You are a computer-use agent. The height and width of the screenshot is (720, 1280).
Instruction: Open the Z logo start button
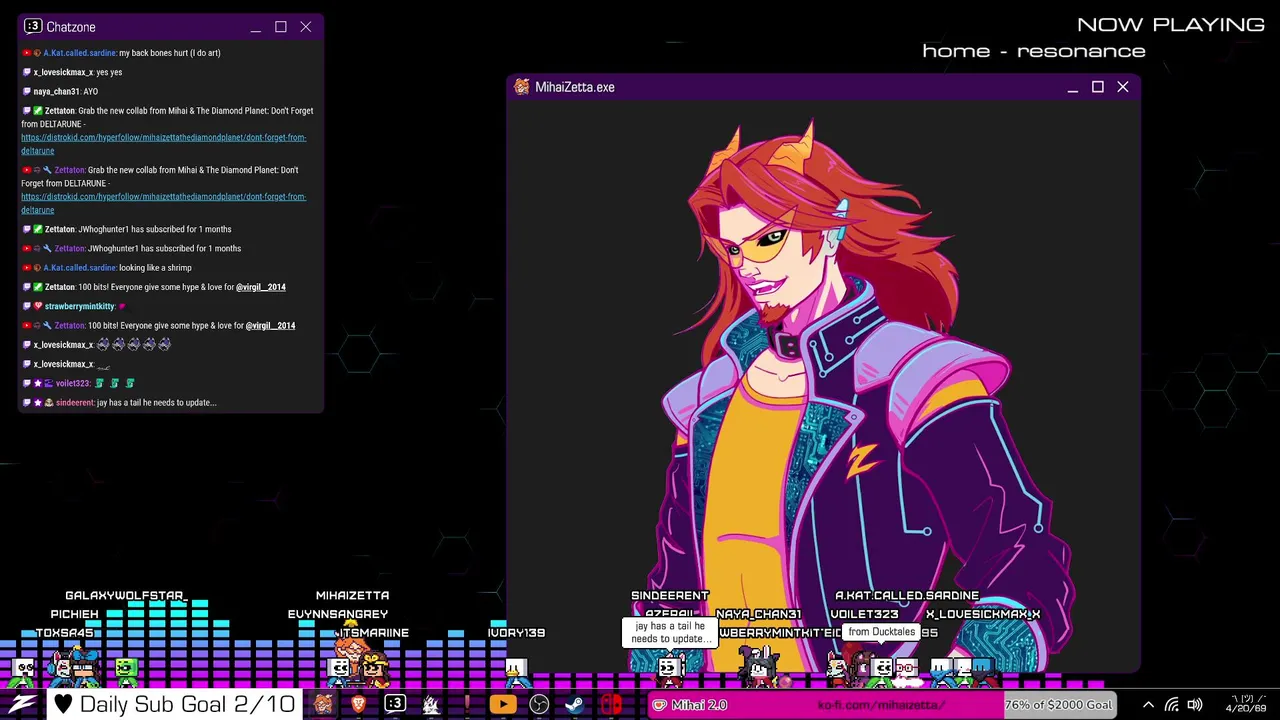23,704
